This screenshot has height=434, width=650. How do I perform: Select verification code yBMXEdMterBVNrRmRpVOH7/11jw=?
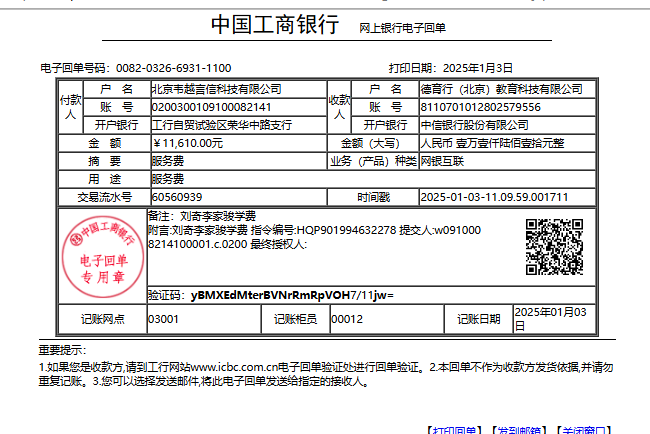pos(292,296)
